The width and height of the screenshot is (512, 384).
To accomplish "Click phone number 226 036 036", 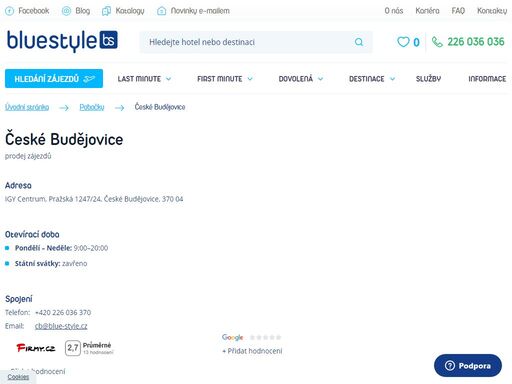I will click(x=476, y=42).
